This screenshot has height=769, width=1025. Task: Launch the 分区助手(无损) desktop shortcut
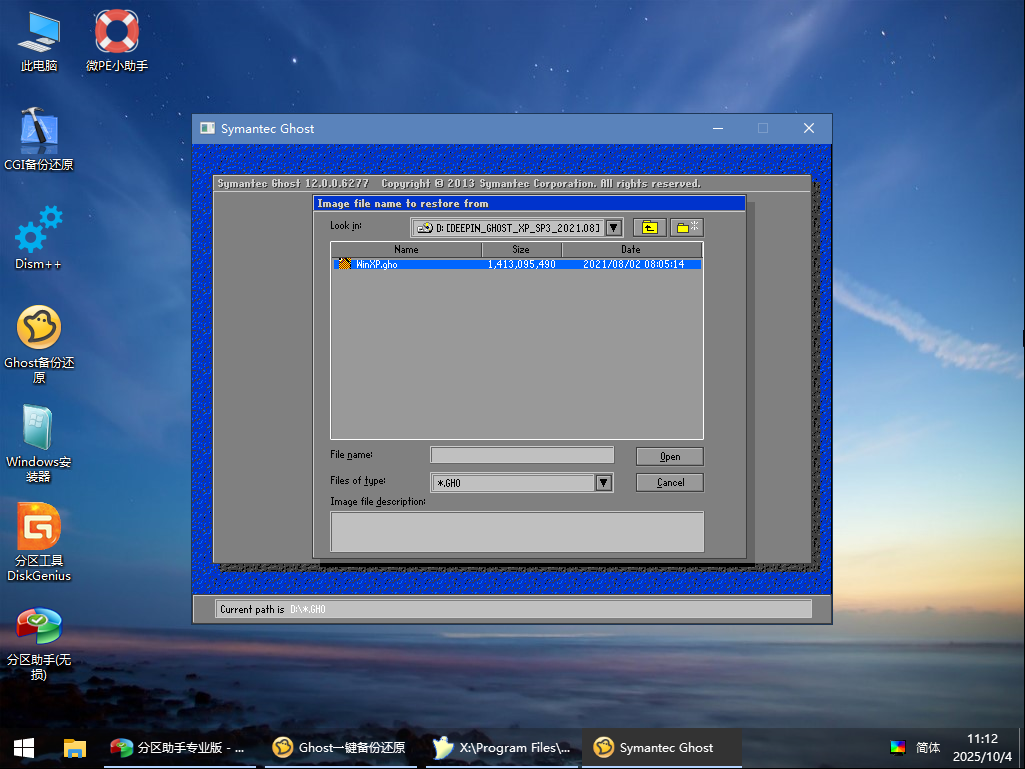(x=39, y=643)
